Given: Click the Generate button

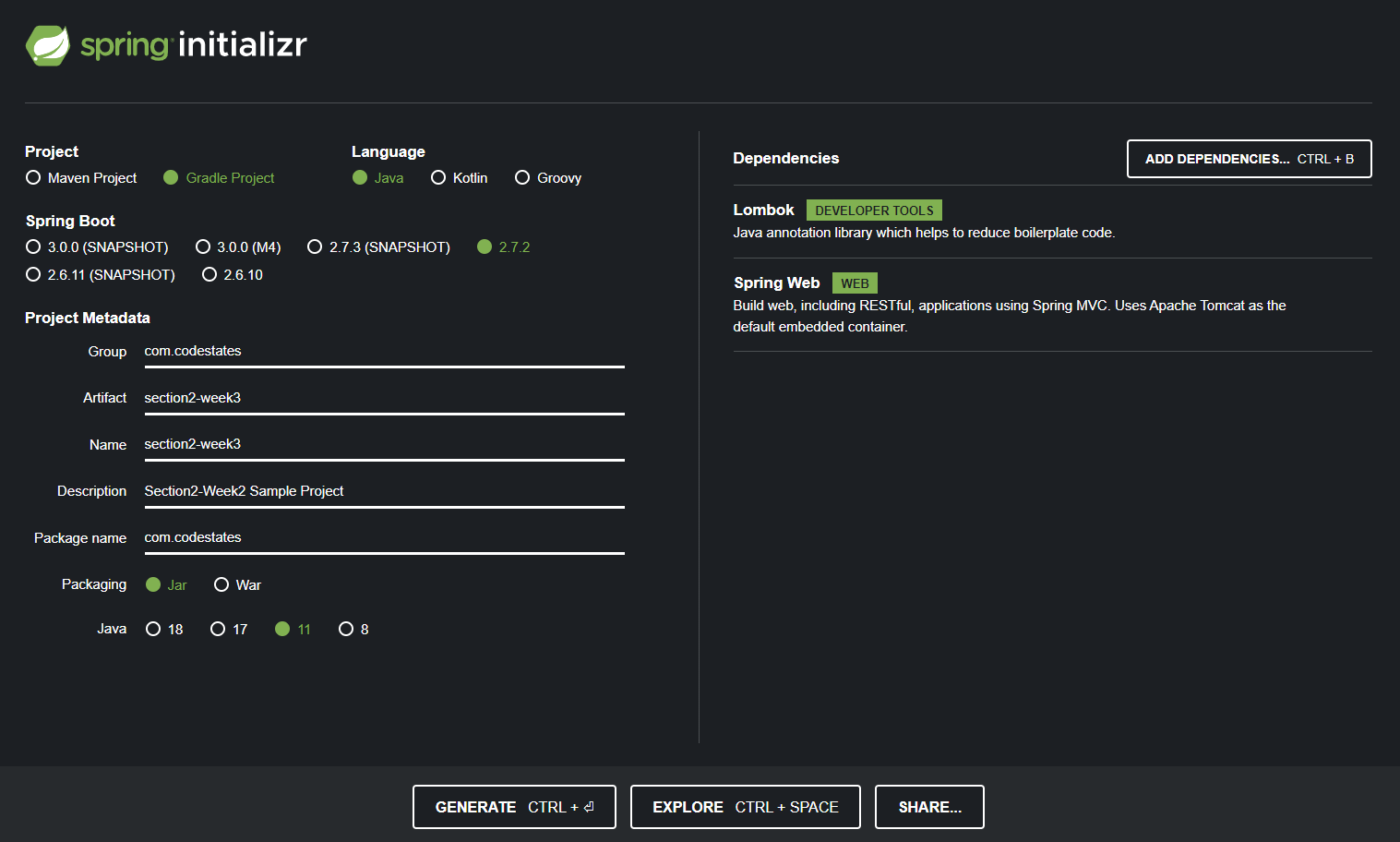Looking at the screenshot, I should [514, 807].
